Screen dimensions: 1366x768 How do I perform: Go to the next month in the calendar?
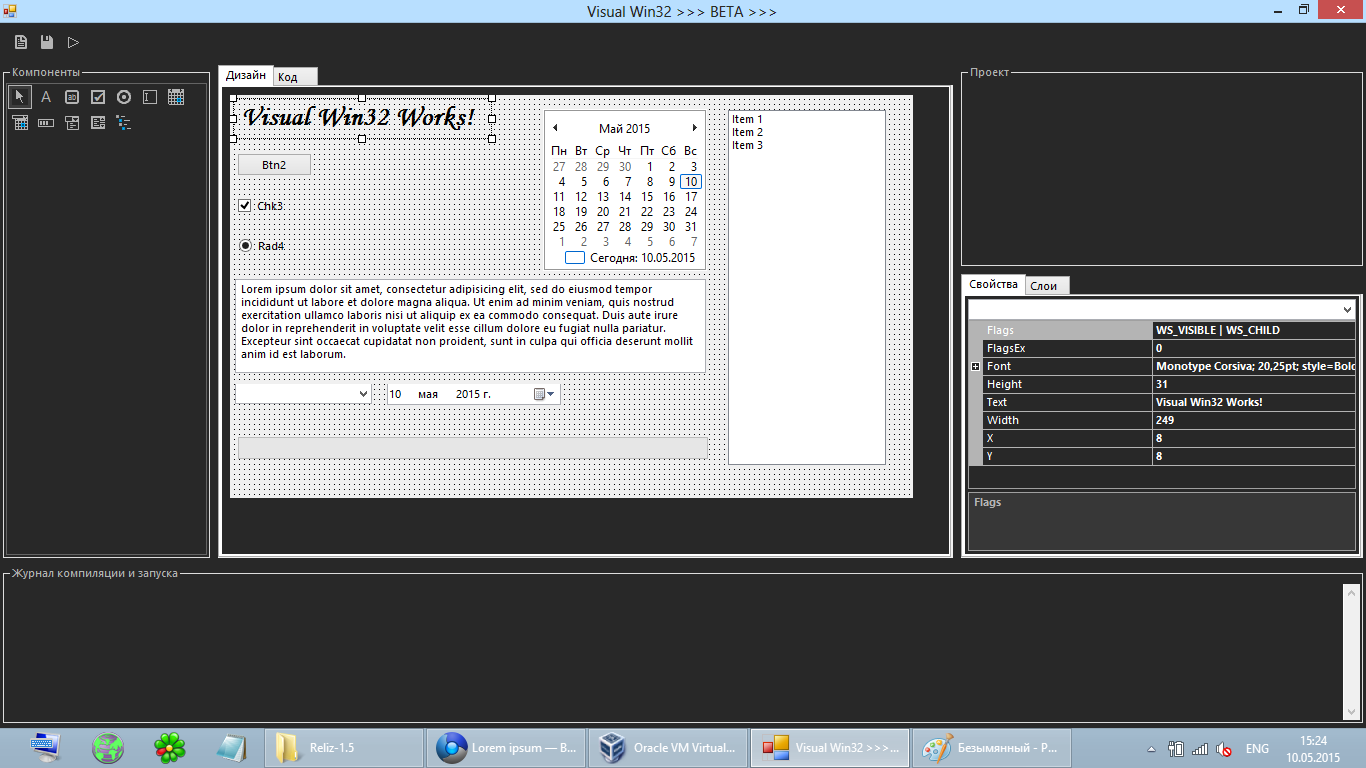695,128
